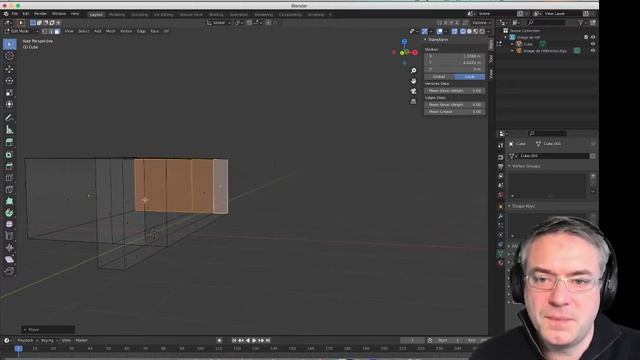Image resolution: width=640 pixels, height=360 pixels.
Task: Select the Move tool
Action: coord(9,69)
